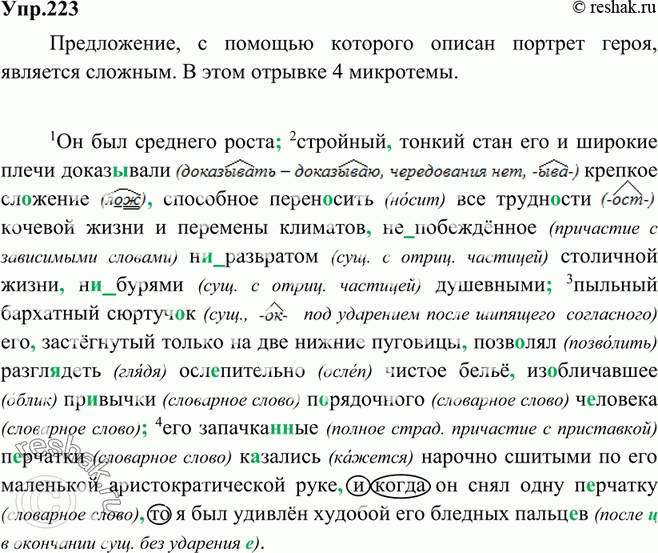Viewport: 658px width, 553px height.
Task: Click the word 'пуговицы,'
Action: pyautogui.click(x=420, y=343)
